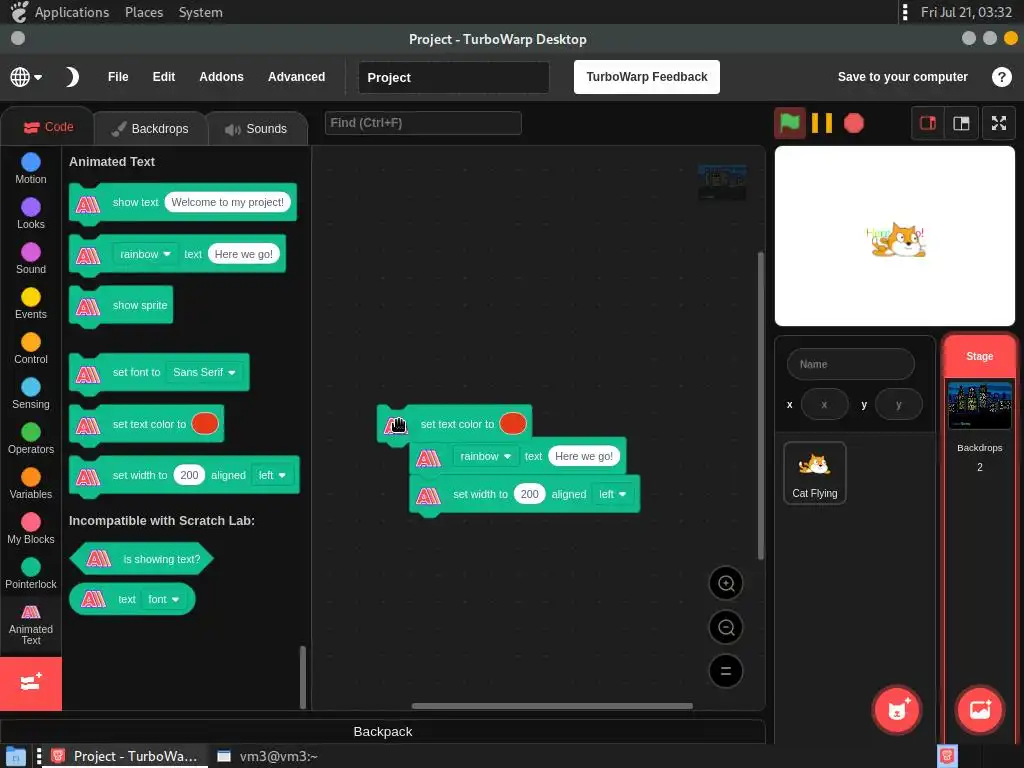Open rainbow dropdown in workspace block

pos(485,456)
